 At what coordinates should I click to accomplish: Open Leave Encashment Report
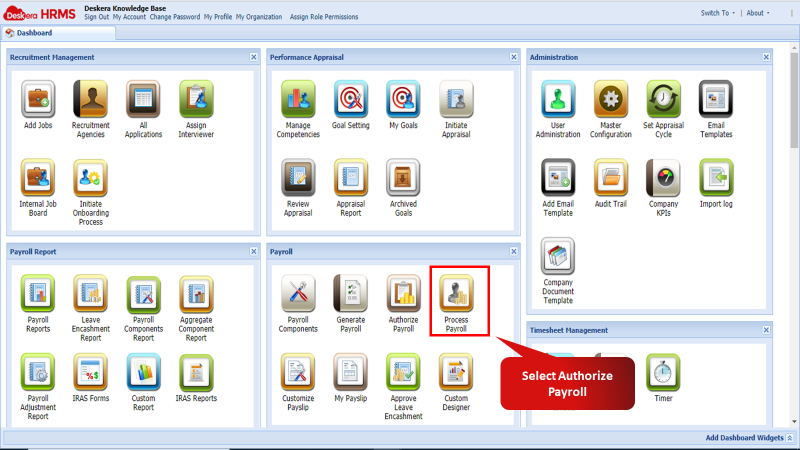point(91,293)
